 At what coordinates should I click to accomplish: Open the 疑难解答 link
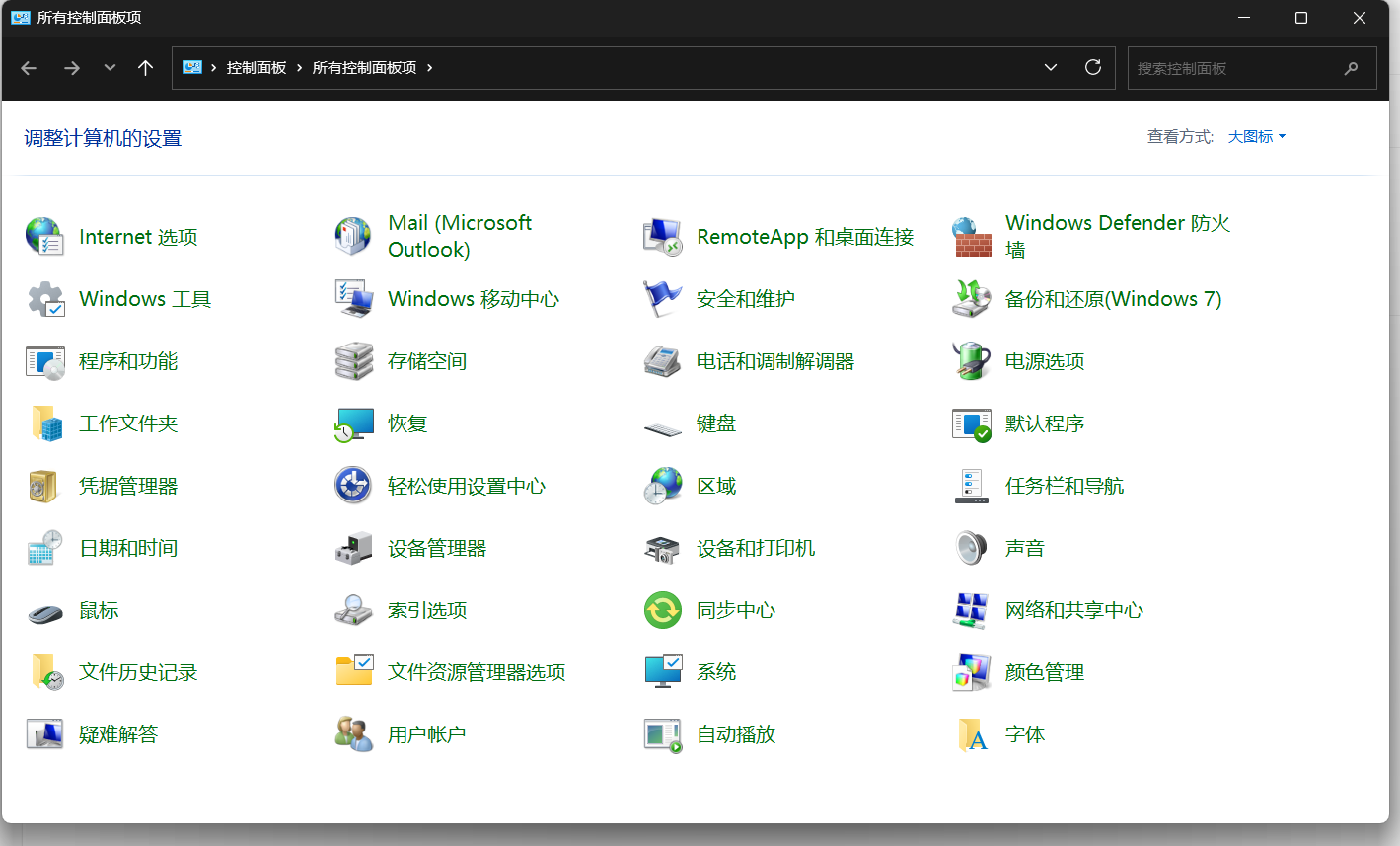click(118, 734)
